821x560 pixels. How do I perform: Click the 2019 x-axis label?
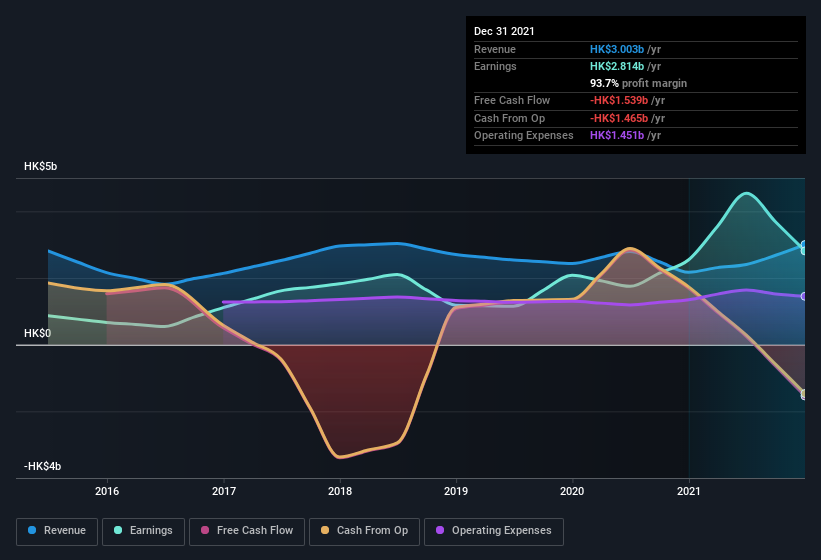456,491
